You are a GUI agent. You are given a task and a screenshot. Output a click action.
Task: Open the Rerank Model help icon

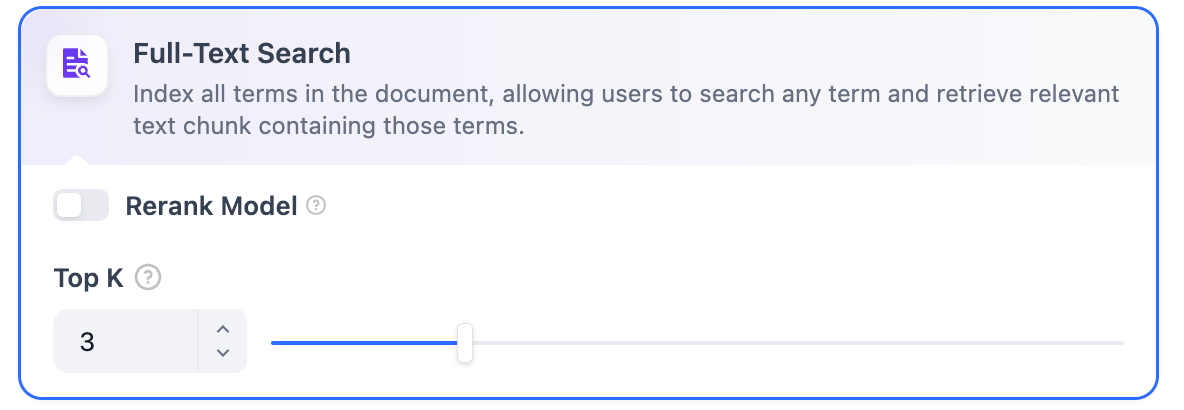pyautogui.click(x=316, y=206)
